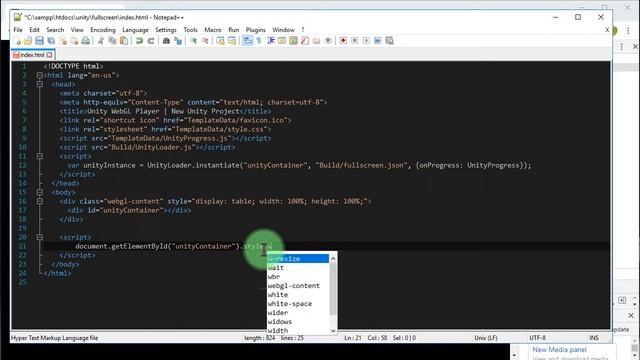The width and height of the screenshot is (640, 360).
Task: Open the Macro menu
Action: pos(213,30)
